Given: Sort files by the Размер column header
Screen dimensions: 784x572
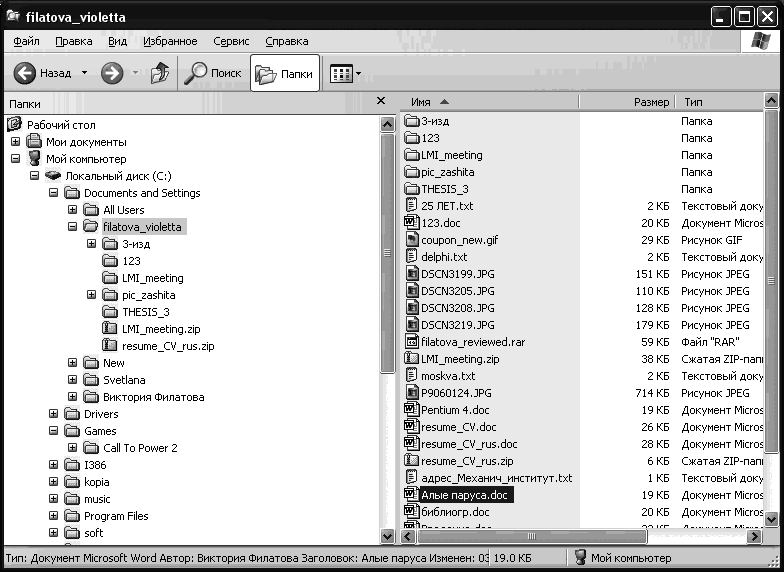Looking at the screenshot, I should pyautogui.click(x=651, y=102).
